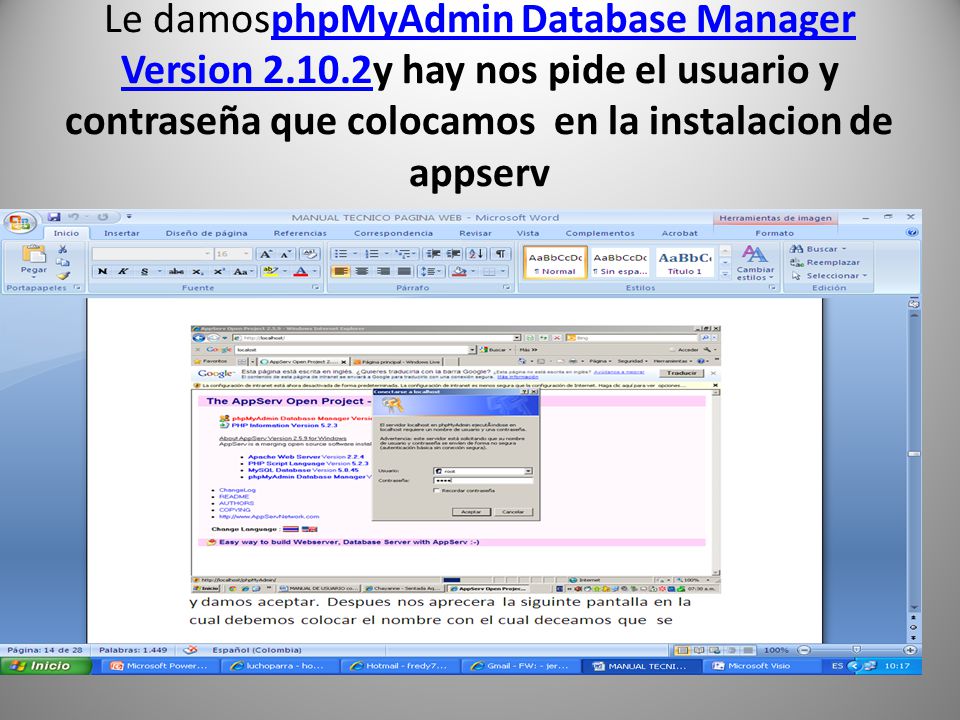
Task: Click the spell check status icon
Action: pos(190,650)
